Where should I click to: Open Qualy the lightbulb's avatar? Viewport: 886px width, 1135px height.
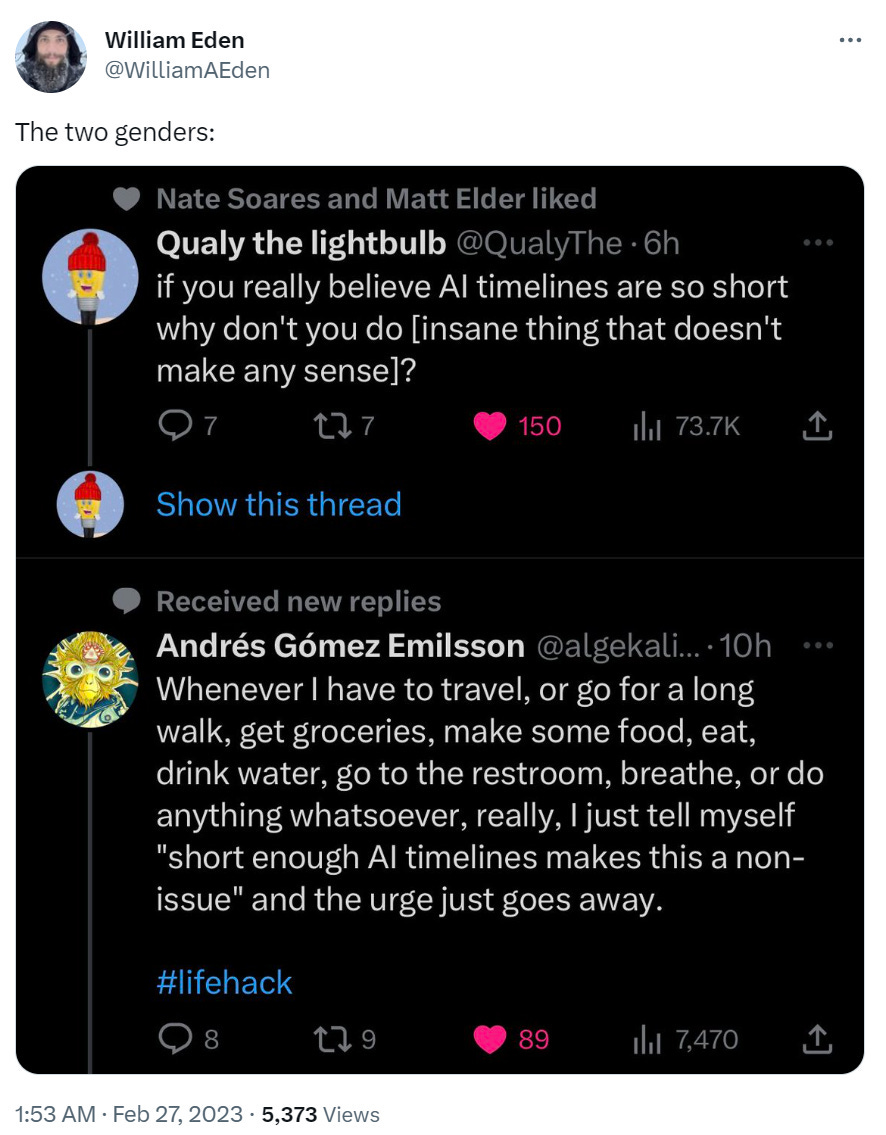click(x=90, y=277)
